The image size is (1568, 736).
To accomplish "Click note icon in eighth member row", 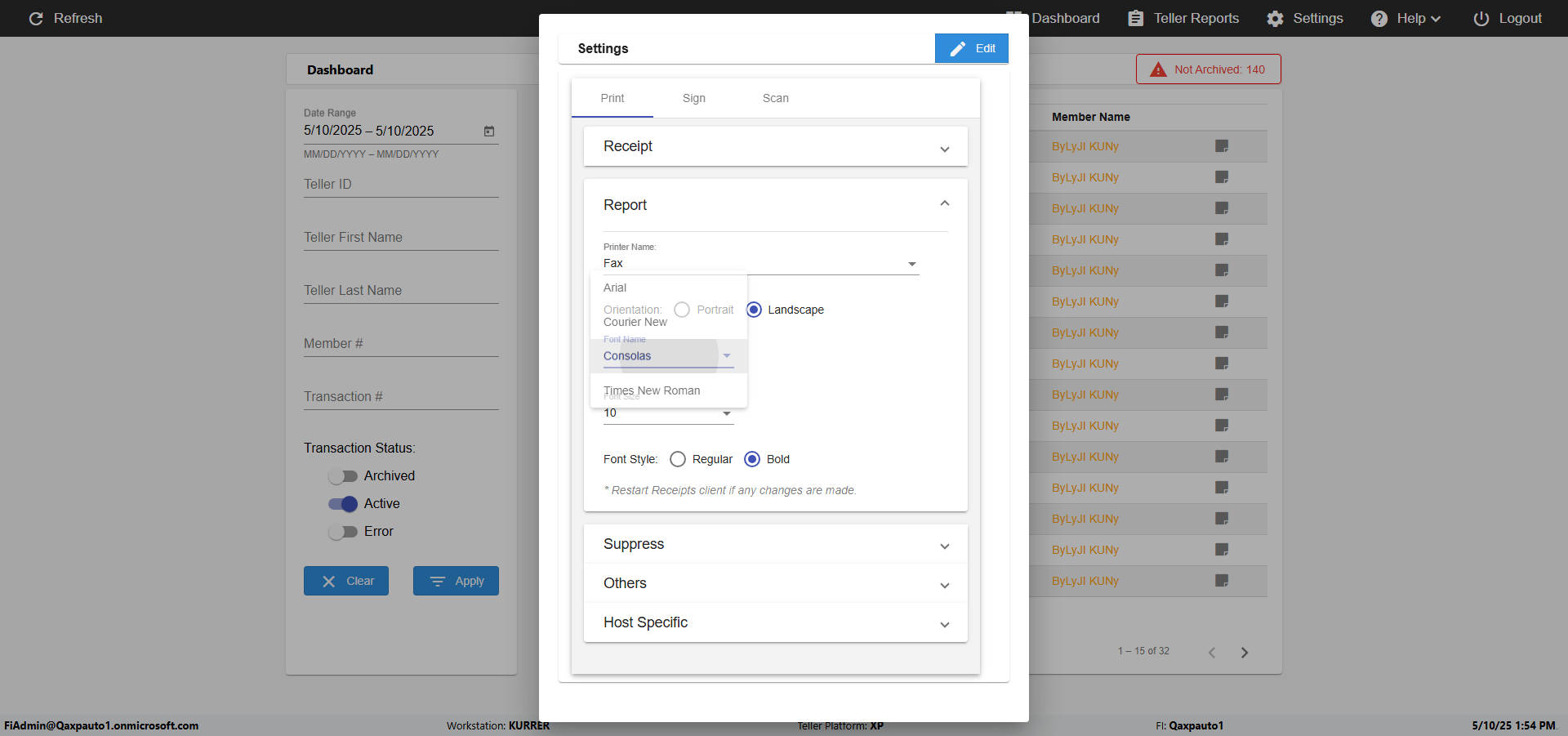I will 1222,364.
